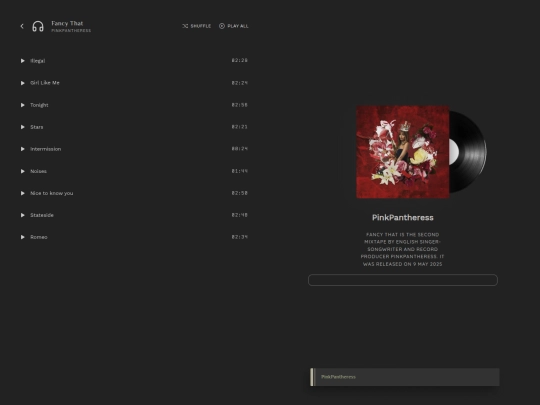Select the Noises song title
540x405 pixels.
(38, 171)
